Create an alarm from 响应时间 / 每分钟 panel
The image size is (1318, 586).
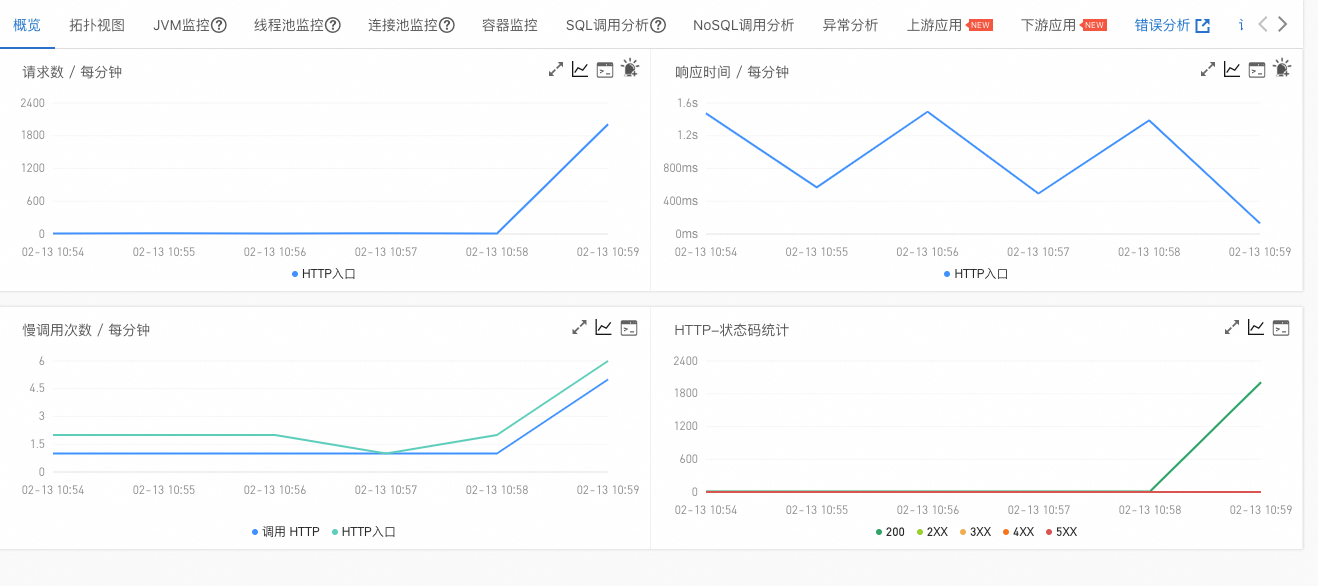[x=1282, y=68]
